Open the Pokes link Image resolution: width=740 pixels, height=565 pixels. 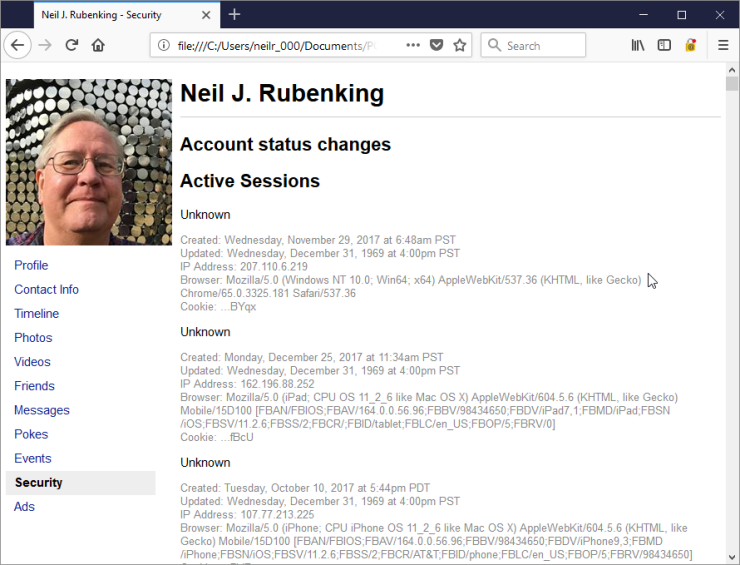coord(31,434)
